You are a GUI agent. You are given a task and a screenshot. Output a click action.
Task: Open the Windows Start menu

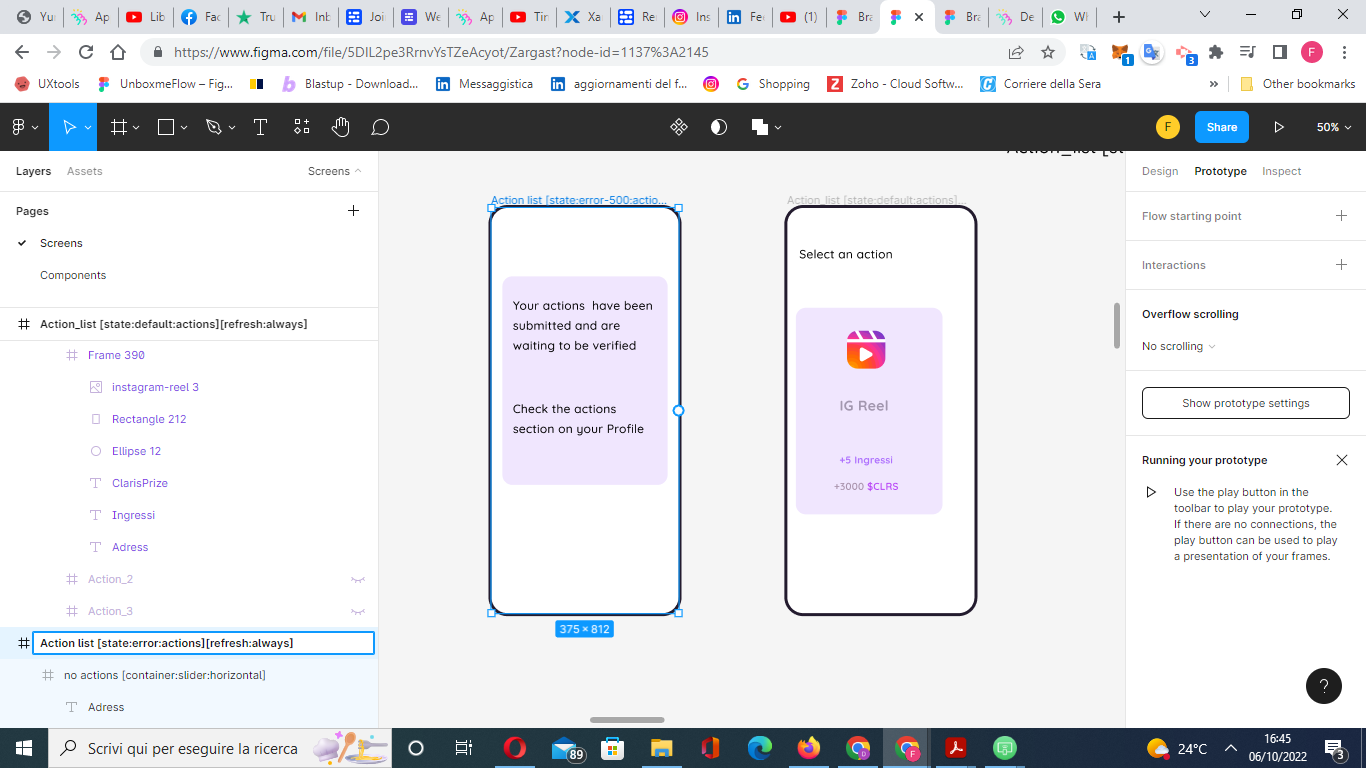(24, 748)
